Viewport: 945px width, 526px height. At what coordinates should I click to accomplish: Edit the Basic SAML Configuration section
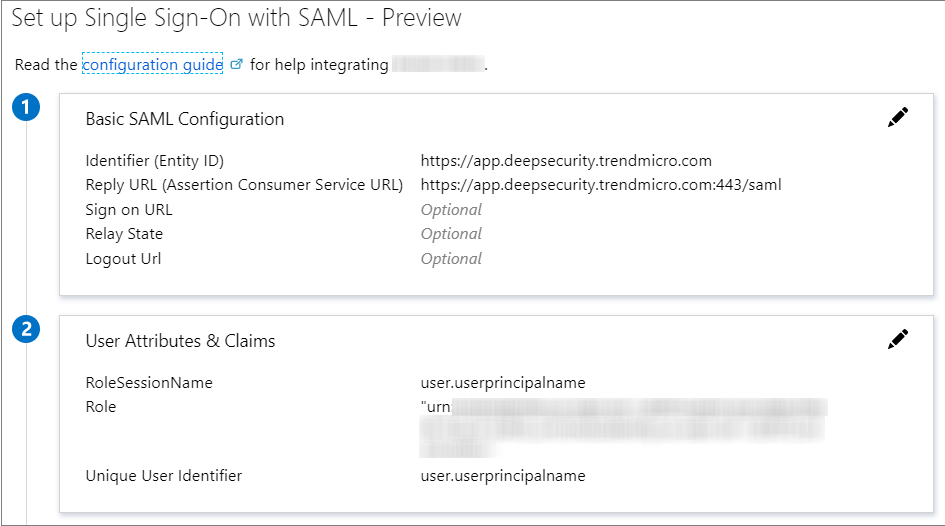898,118
